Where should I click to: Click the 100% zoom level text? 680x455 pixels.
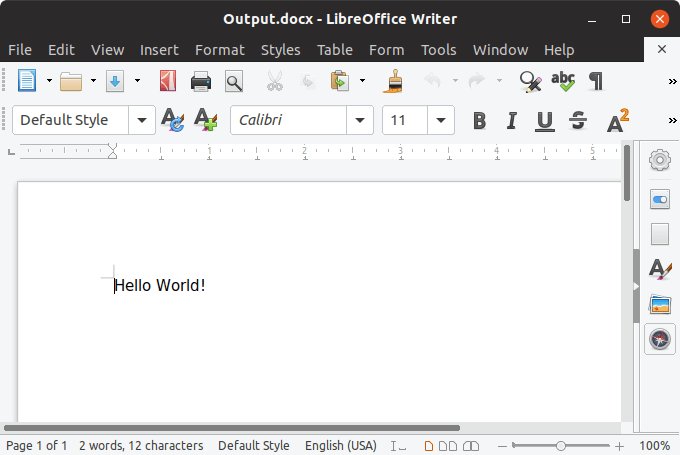654,446
